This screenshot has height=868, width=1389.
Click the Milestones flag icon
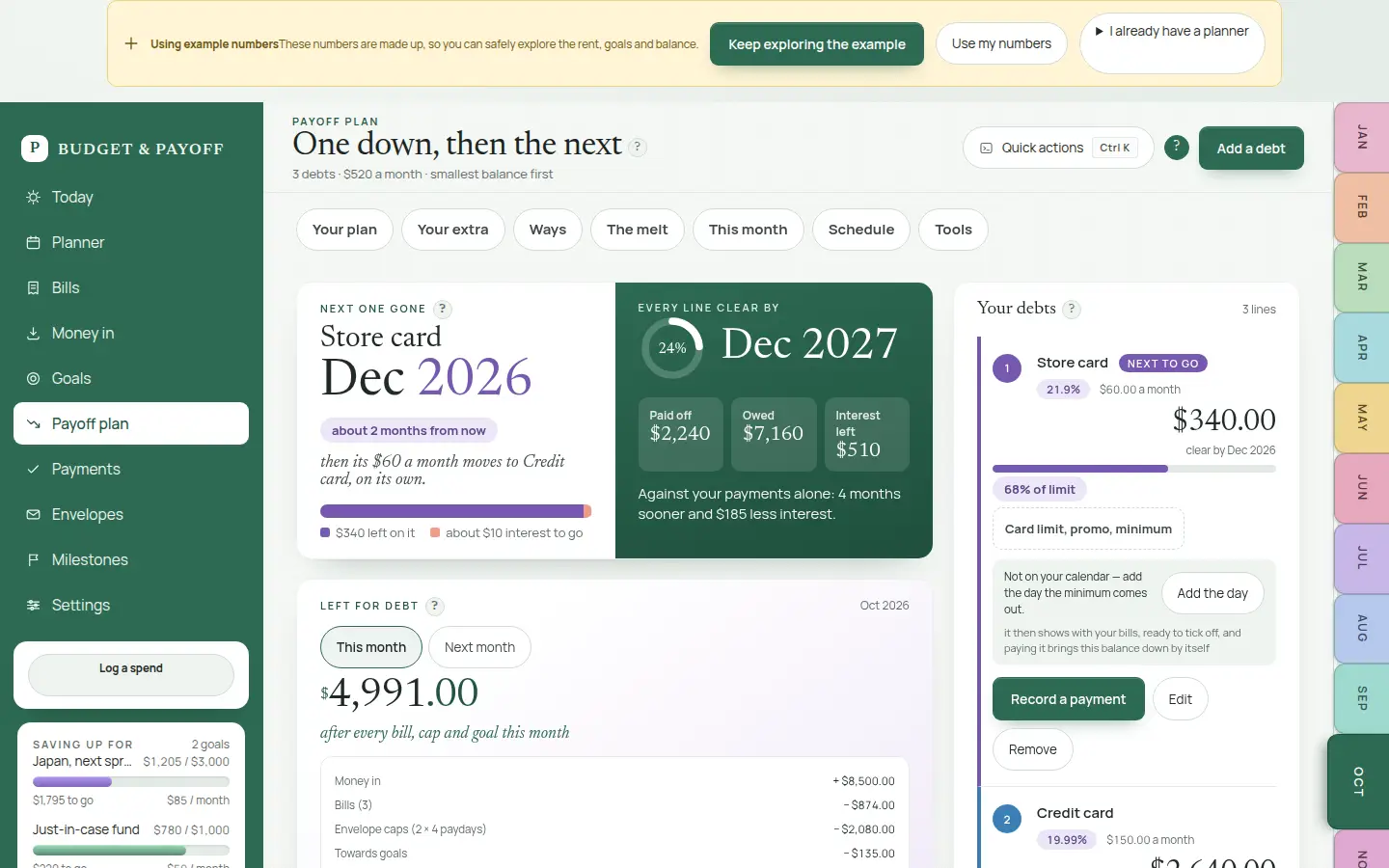33,559
